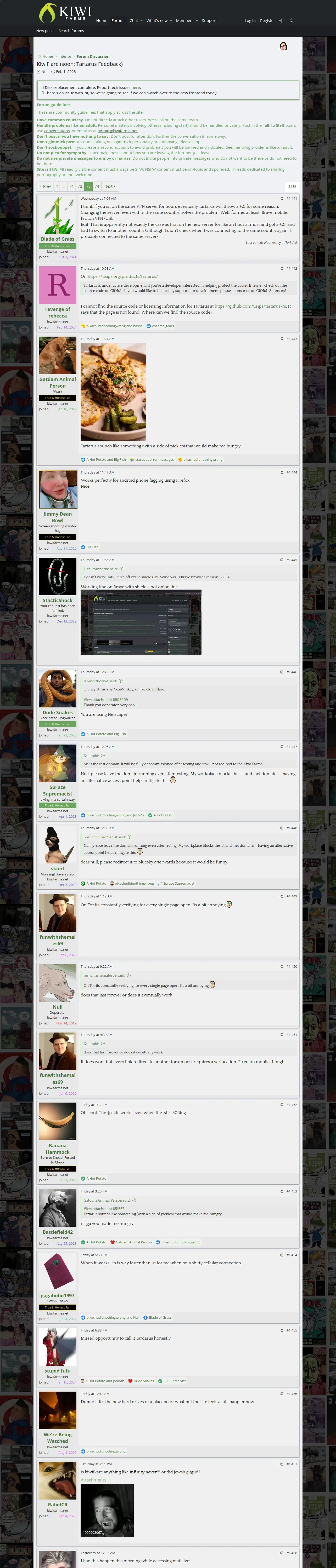Open the Support navigation item
Screen dimensions: 336x1568
tap(209, 21)
